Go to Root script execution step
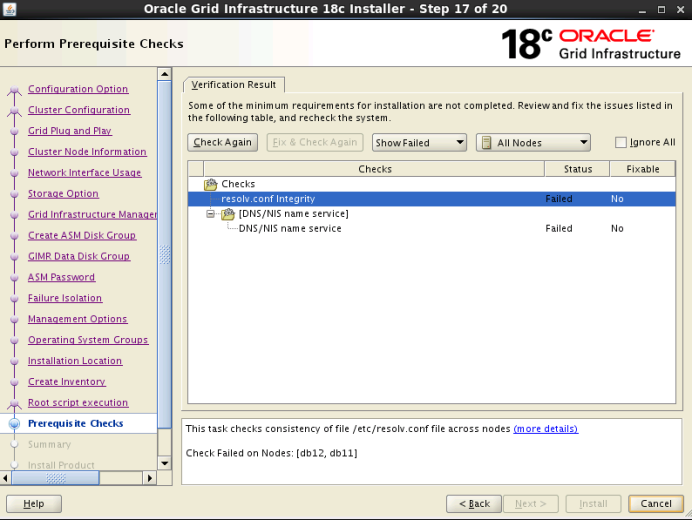 (x=78, y=403)
